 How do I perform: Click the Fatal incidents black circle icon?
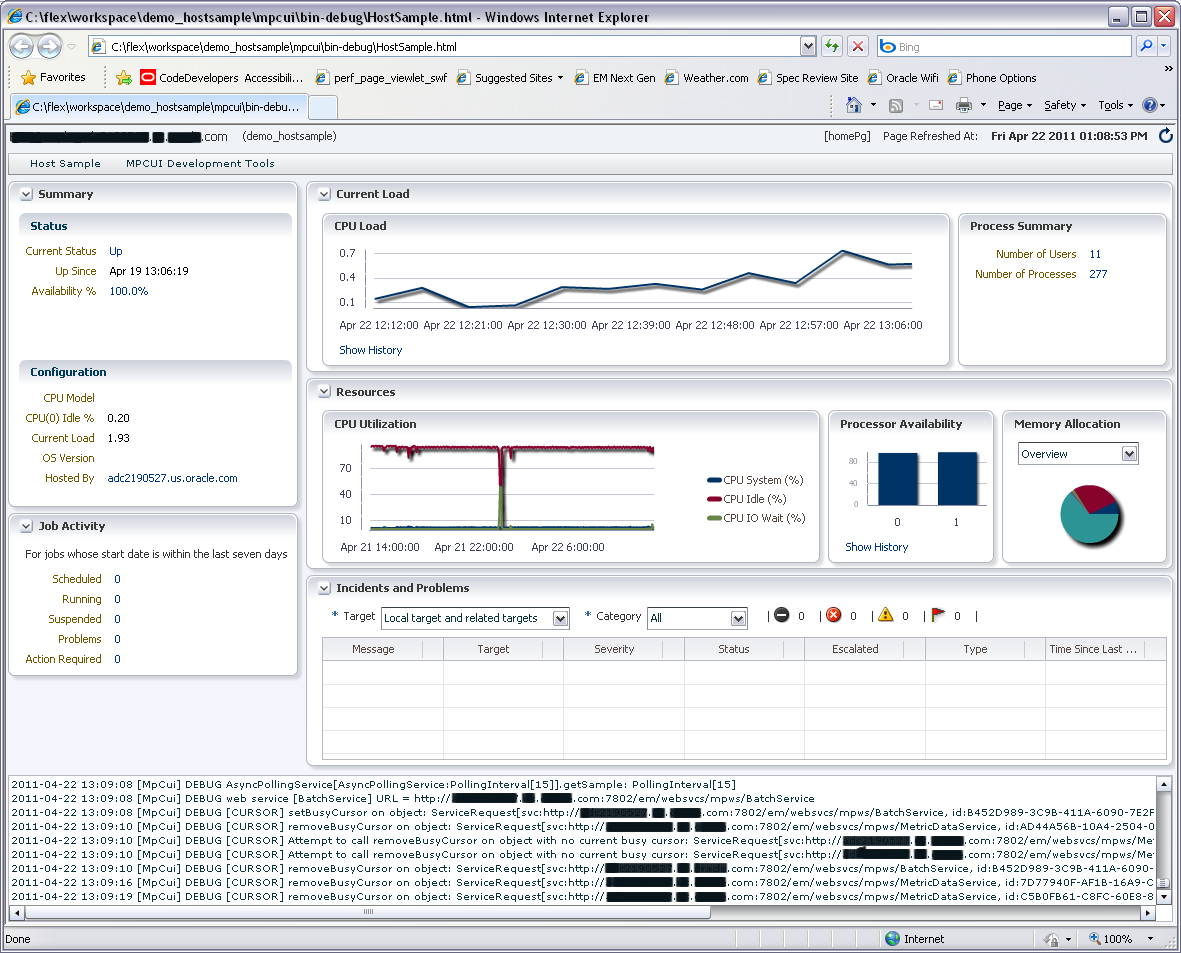click(x=782, y=615)
